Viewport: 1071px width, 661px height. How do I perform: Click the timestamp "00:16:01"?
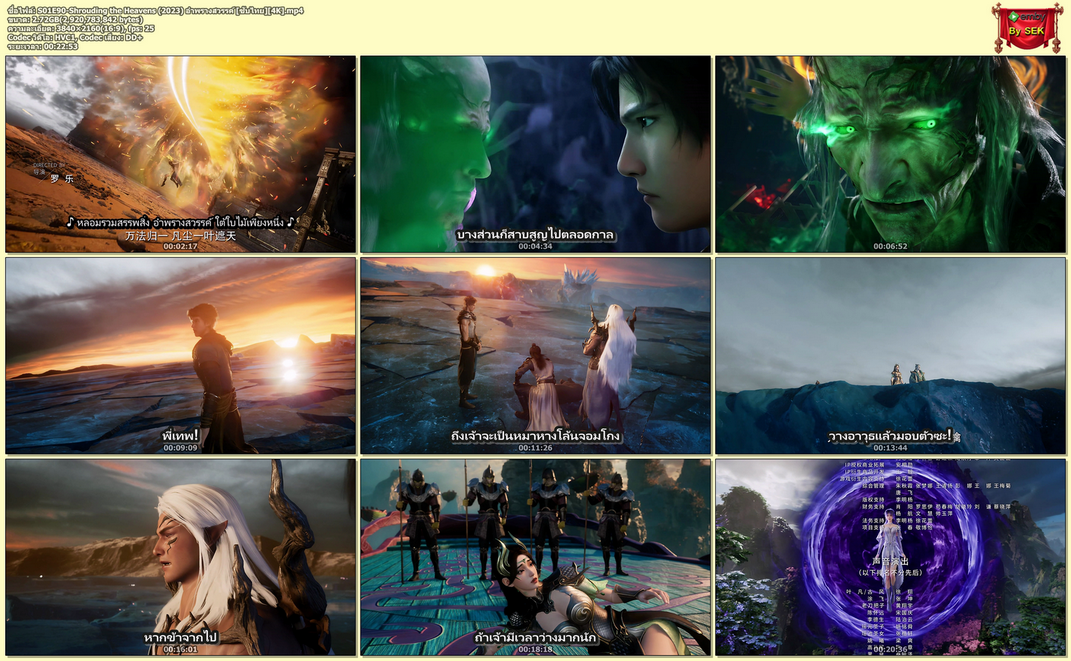pyautogui.click(x=180, y=649)
